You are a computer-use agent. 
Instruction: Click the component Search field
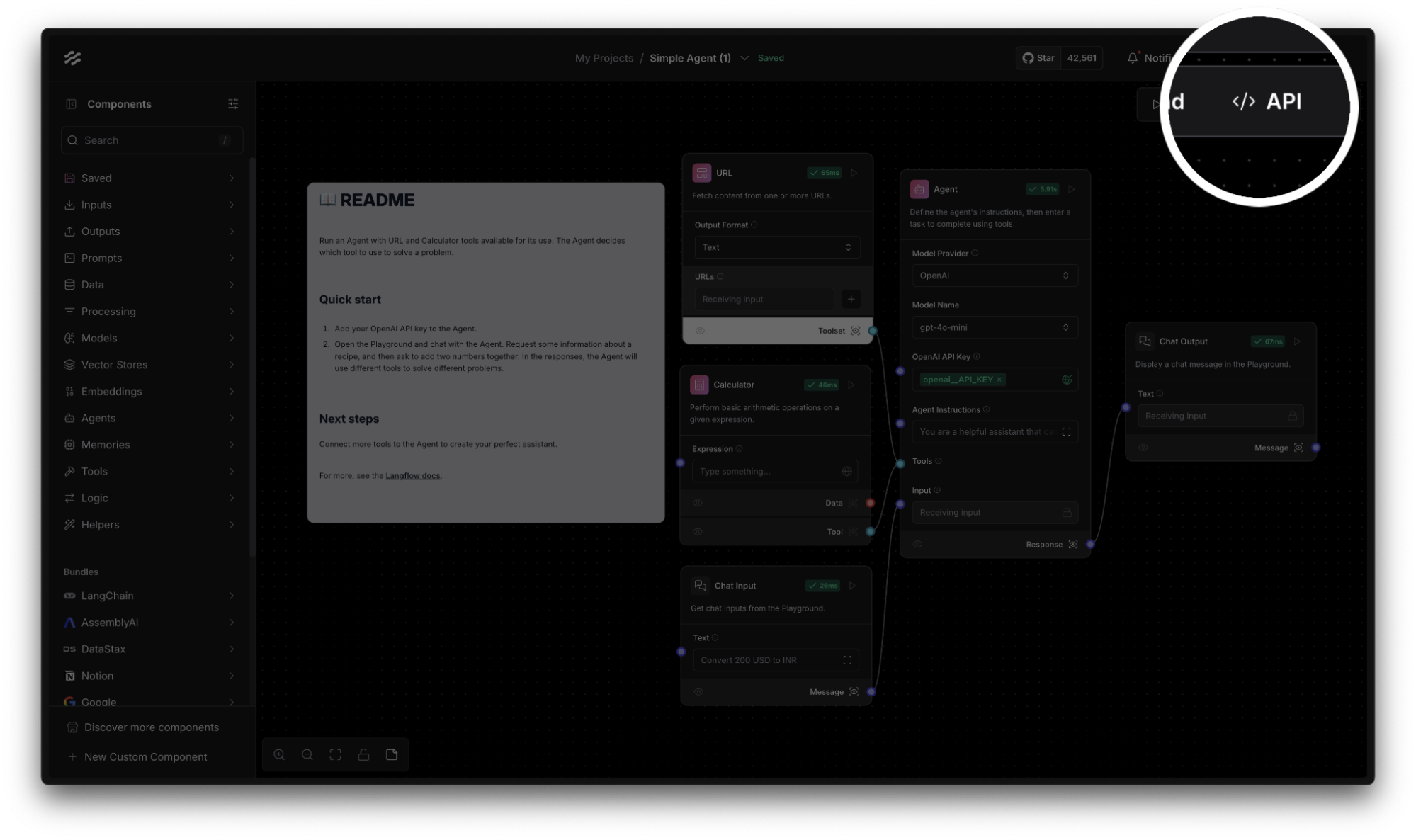(x=152, y=140)
